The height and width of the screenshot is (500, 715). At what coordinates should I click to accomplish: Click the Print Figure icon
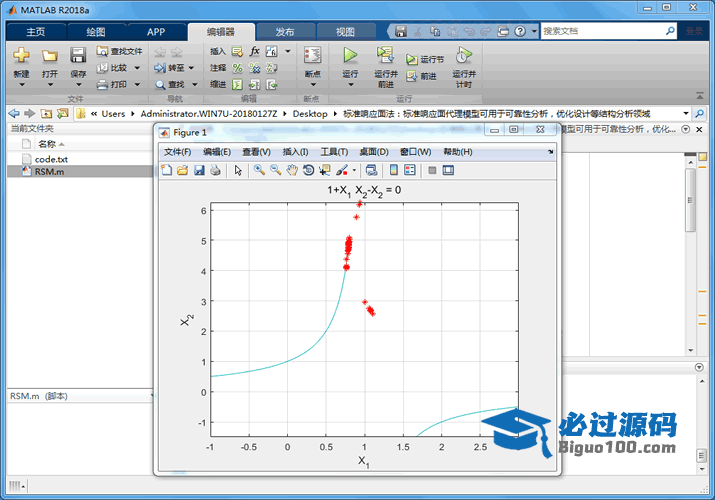click(x=215, y=170)
